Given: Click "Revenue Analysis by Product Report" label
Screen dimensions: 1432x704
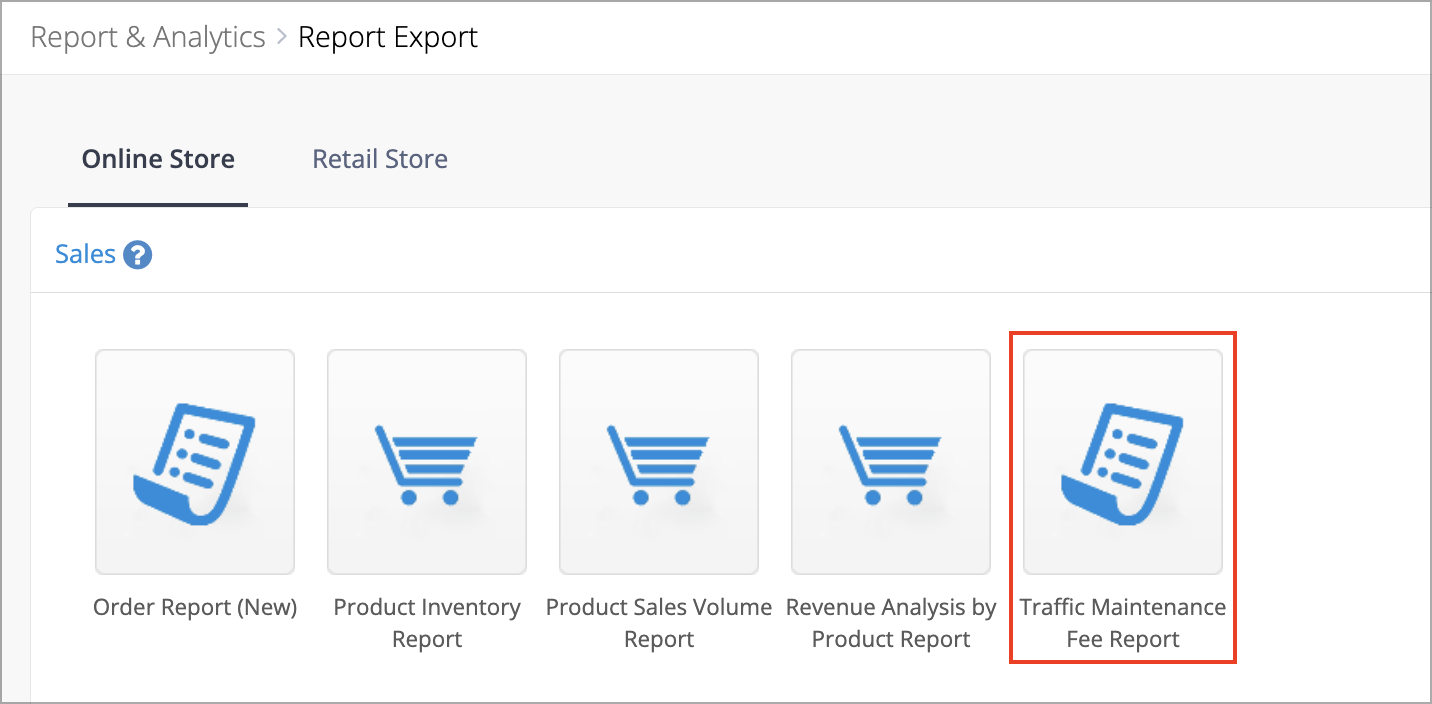Looking at the screenshot, I should pos(891,623).
